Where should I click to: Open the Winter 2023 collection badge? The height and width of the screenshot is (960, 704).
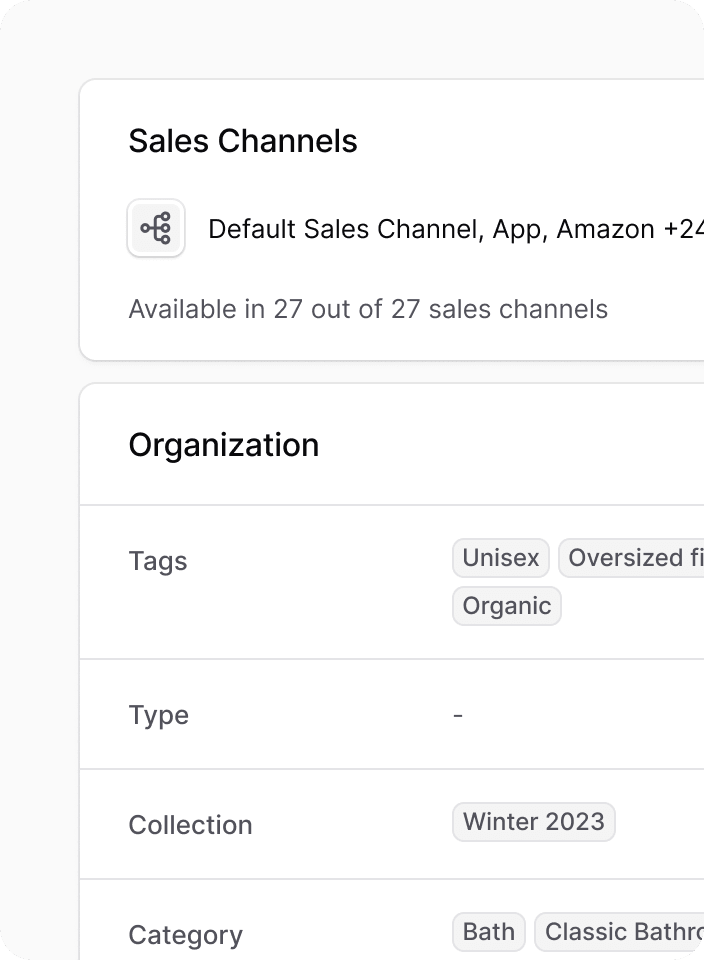point(534,822)
